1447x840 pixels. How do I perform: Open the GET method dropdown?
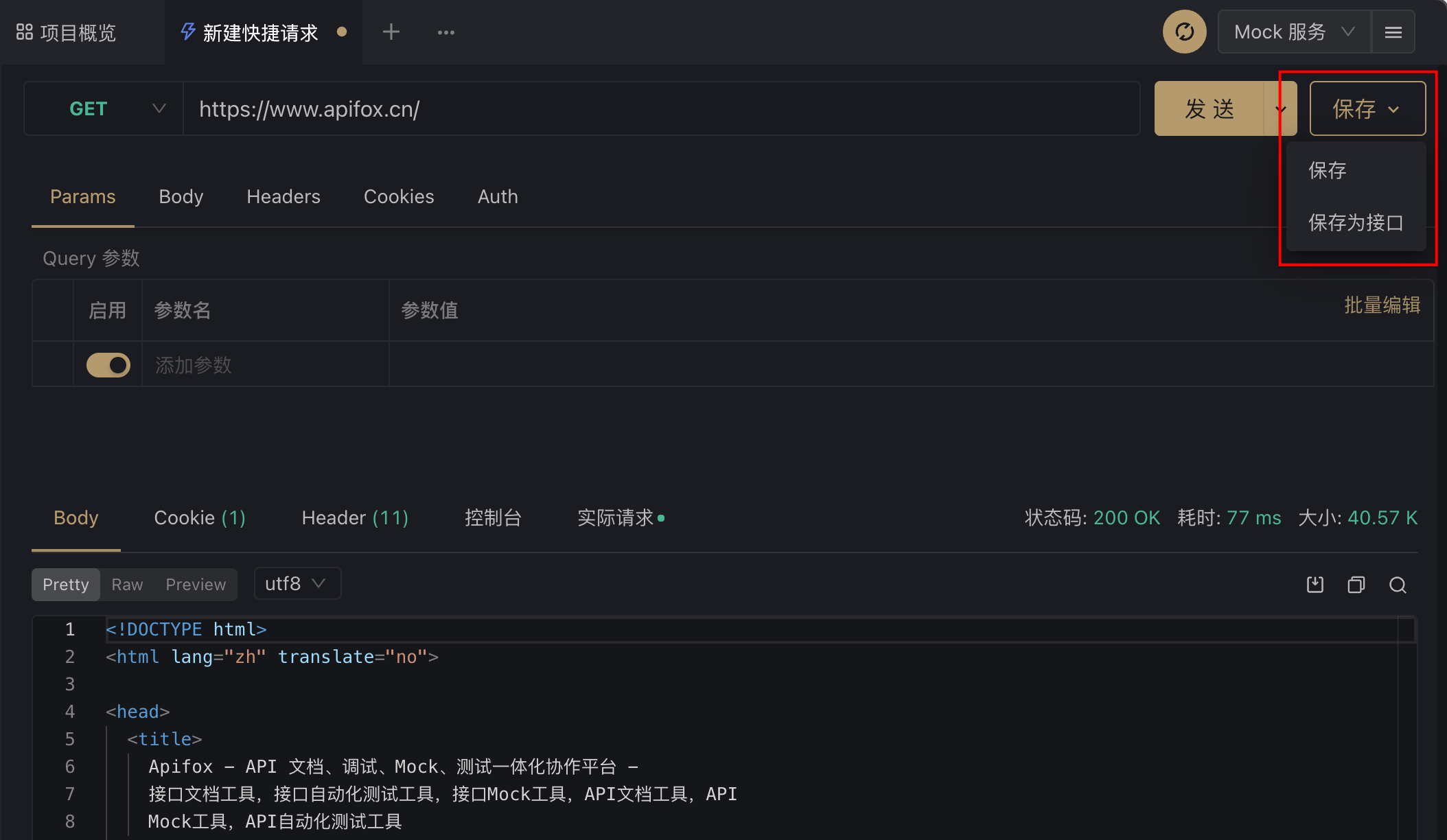point(104,109)
